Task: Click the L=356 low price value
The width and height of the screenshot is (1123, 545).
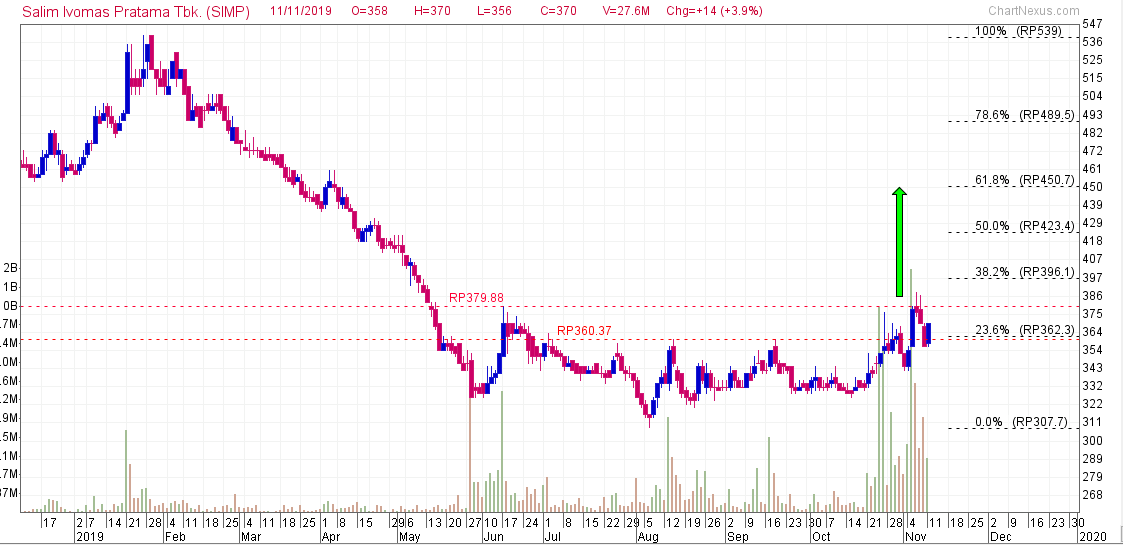Action: (x=493, y=11)
